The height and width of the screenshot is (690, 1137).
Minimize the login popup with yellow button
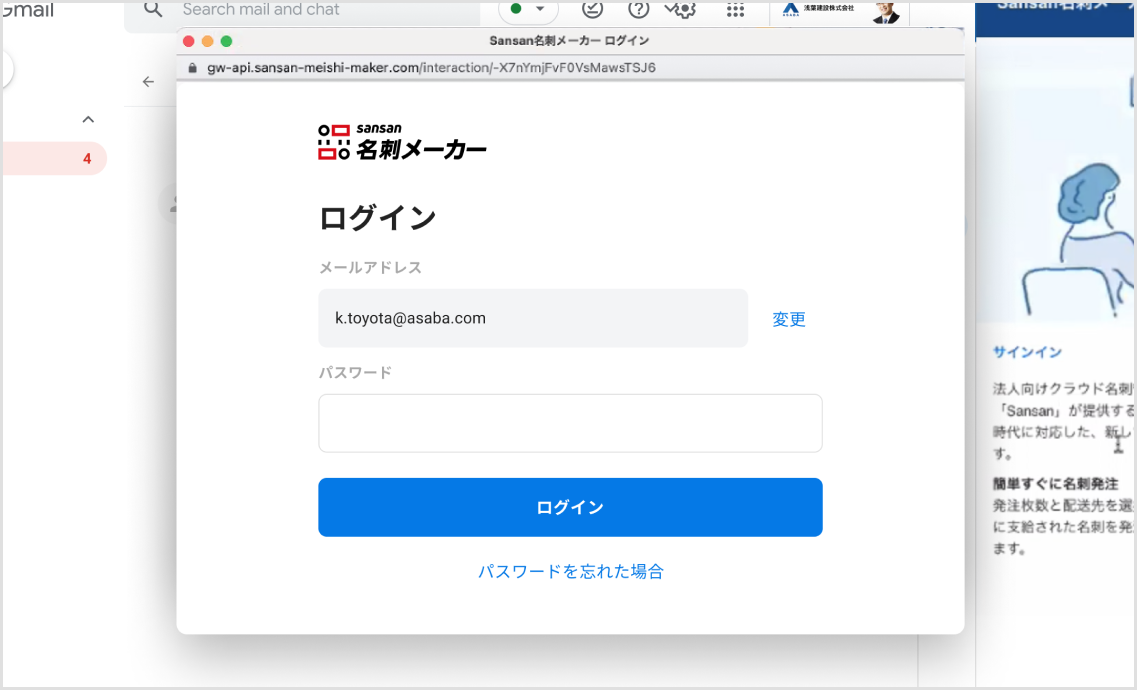coord(207,41)
